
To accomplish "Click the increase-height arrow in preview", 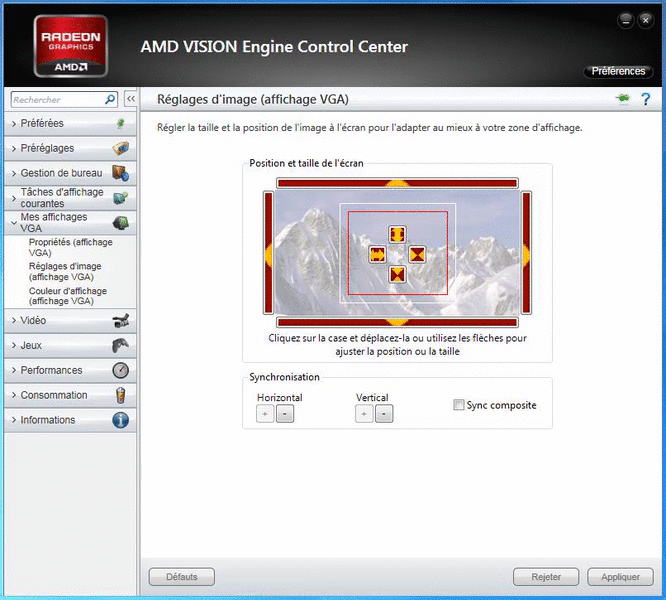I will pos(397,234).
